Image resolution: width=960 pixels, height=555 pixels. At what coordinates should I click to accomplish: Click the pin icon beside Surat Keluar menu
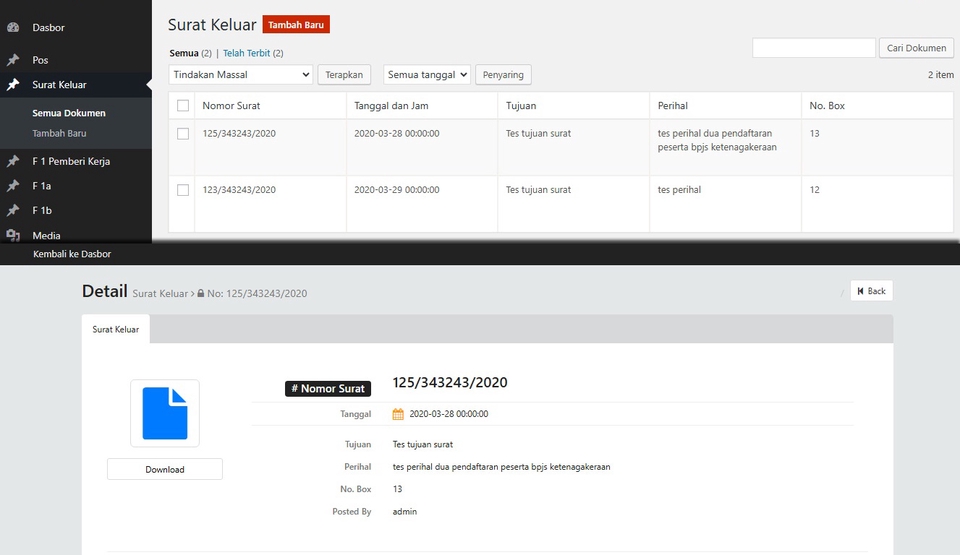(13, 85)
